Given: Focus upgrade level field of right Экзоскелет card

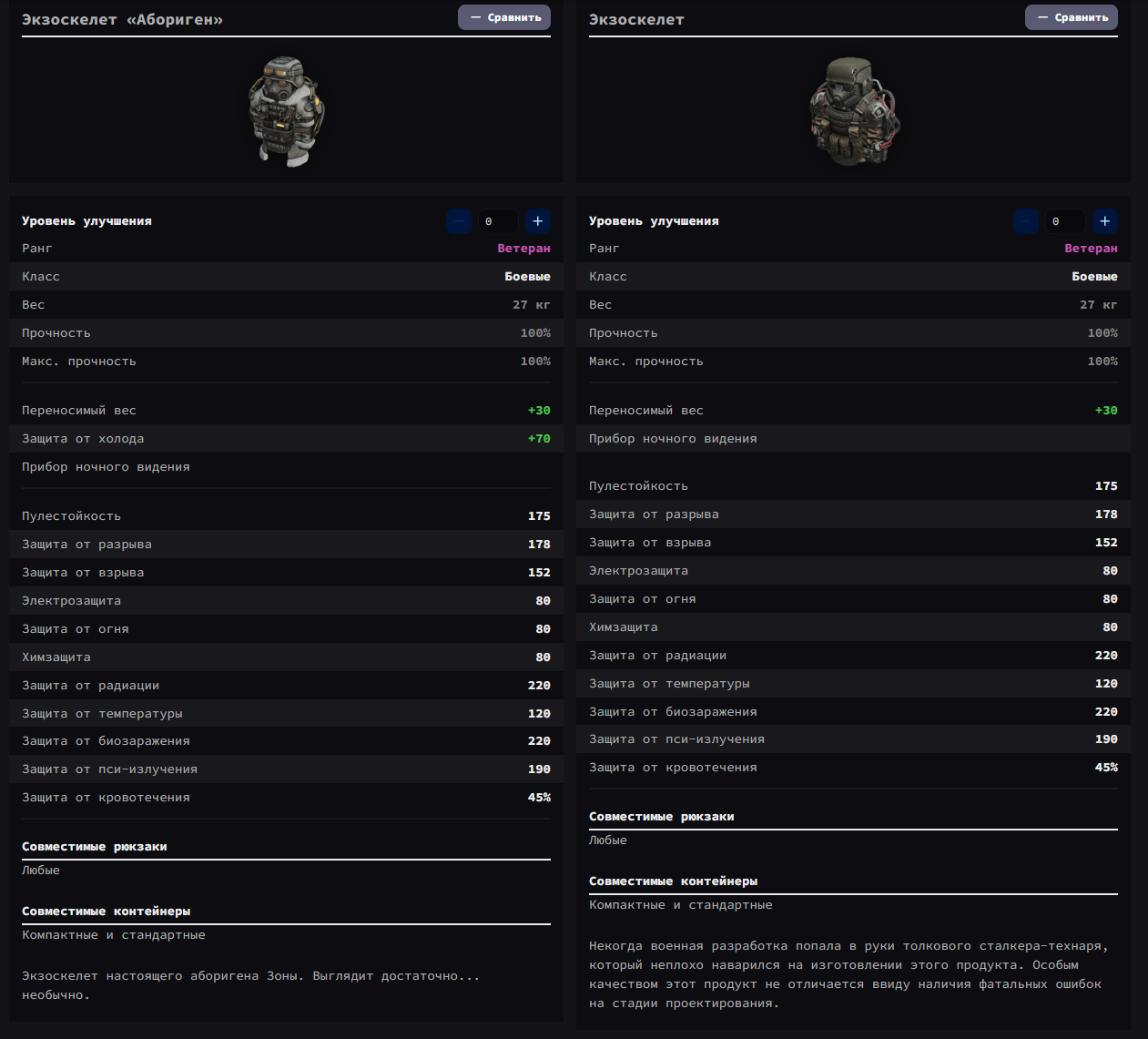Looking at the screenshot, I should click(1065, 221).
